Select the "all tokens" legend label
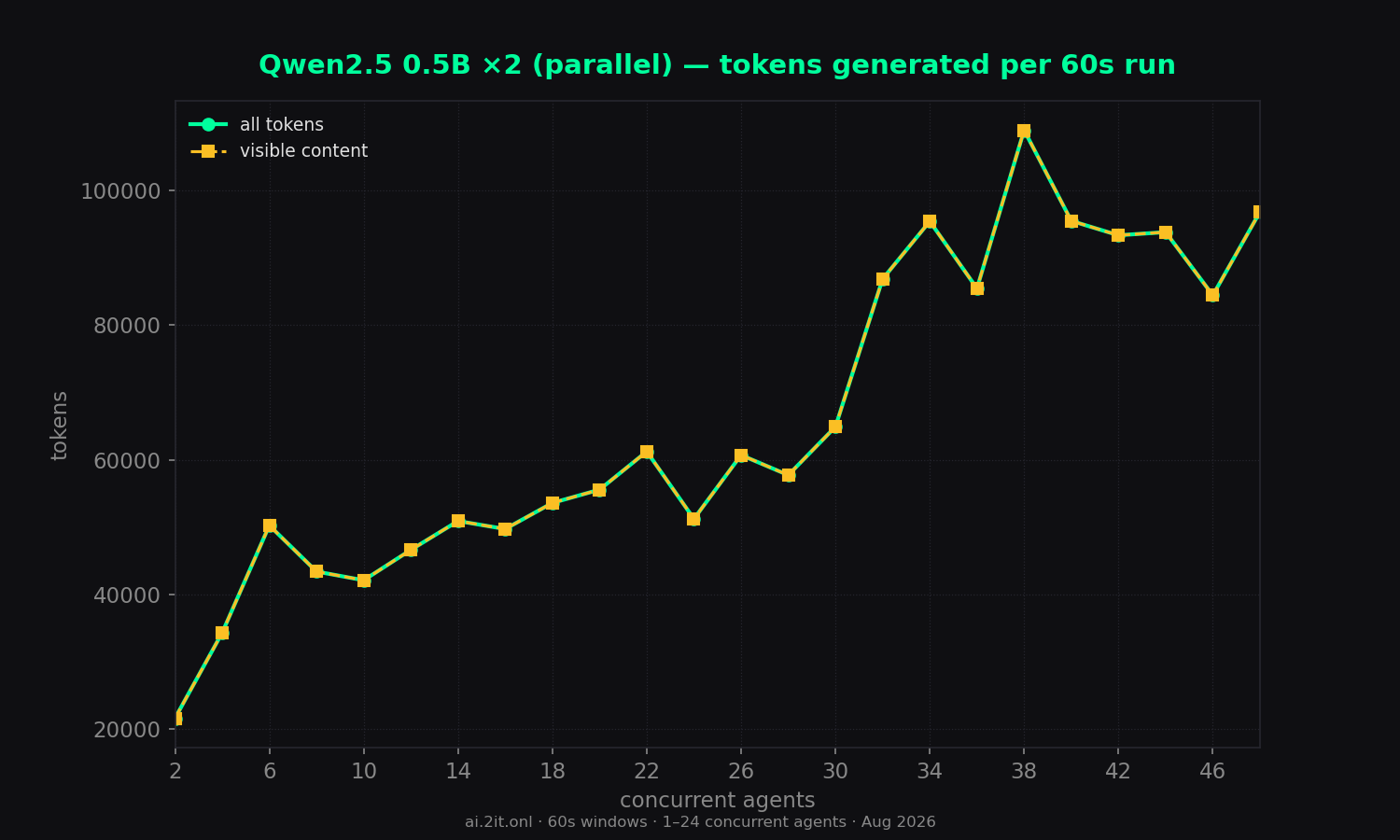This screenshot has width=1400, height=840. coord(282,125)
